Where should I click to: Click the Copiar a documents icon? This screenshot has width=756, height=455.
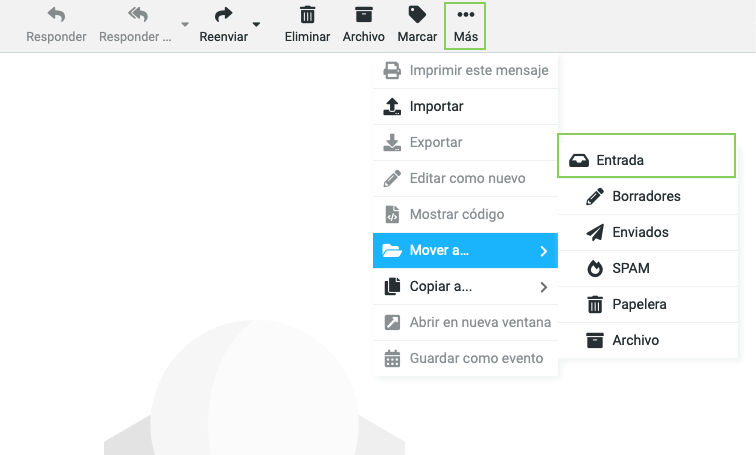(392, 286)
